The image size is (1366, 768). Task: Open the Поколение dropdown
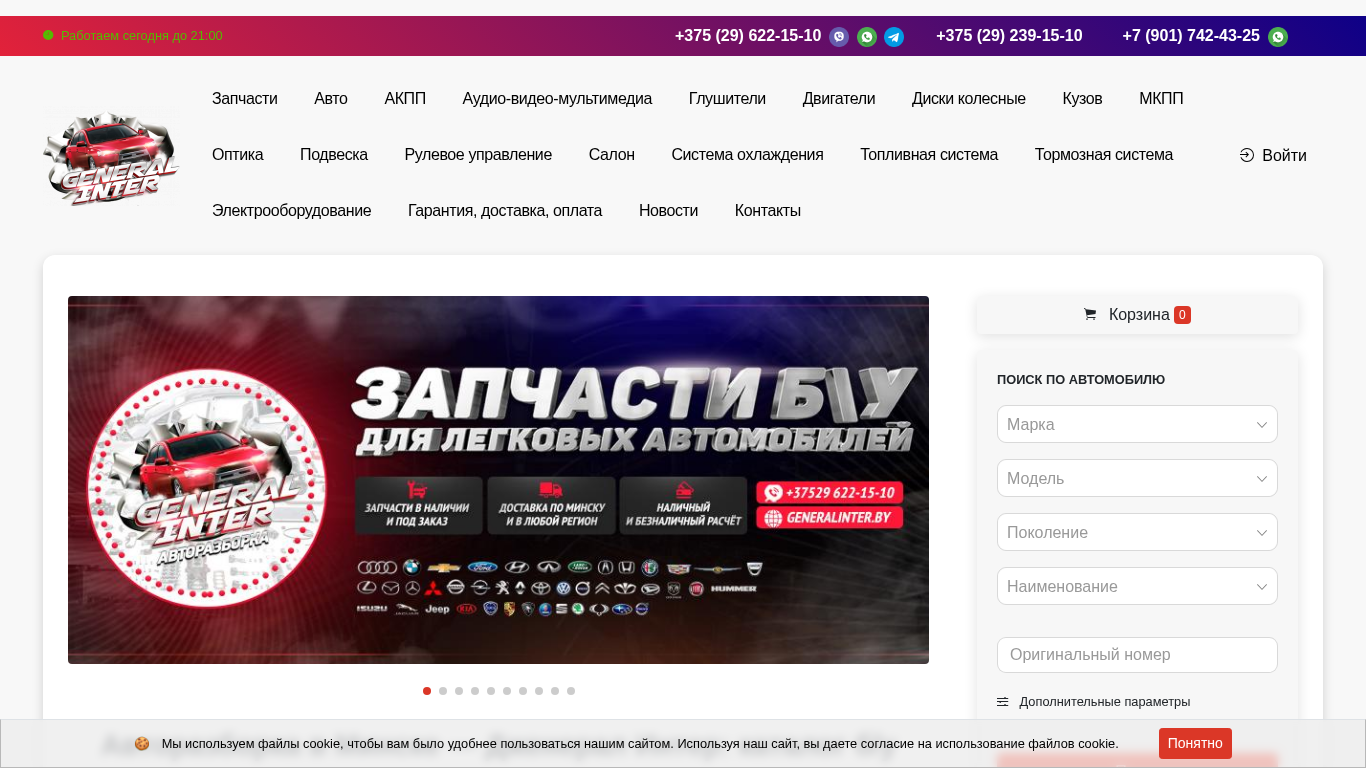[x=1137, y=532]
